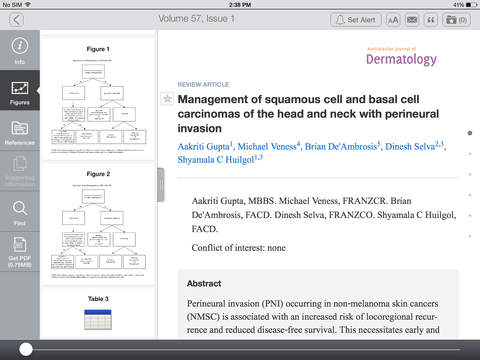Image resolution: width=480 pixels, height=360 pixels.
Task: Open Supporting Information sidebar item
Action: (20, 171)
